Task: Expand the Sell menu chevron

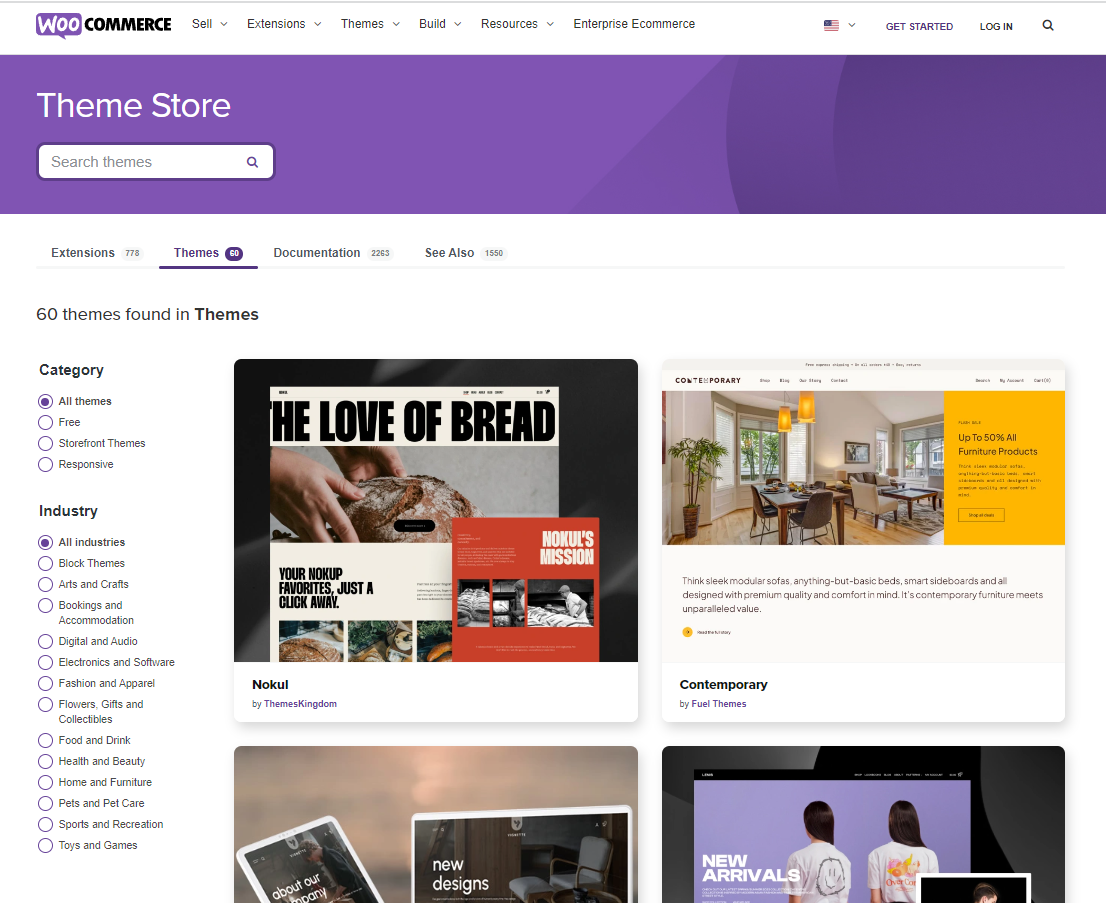Action: pos(224,24)
